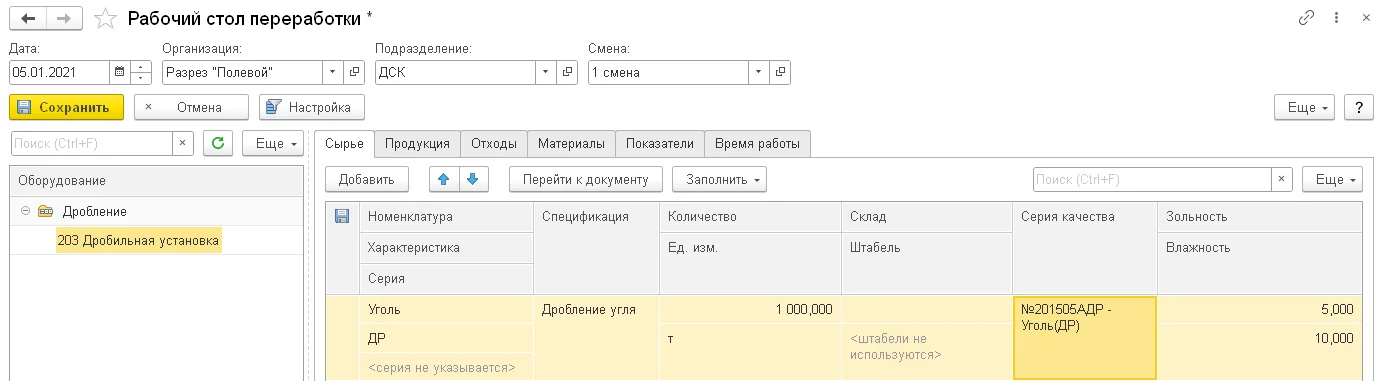Switch to the Материалы tab
The height and width of the screenshot is (381, 1390).
point(571,144)
